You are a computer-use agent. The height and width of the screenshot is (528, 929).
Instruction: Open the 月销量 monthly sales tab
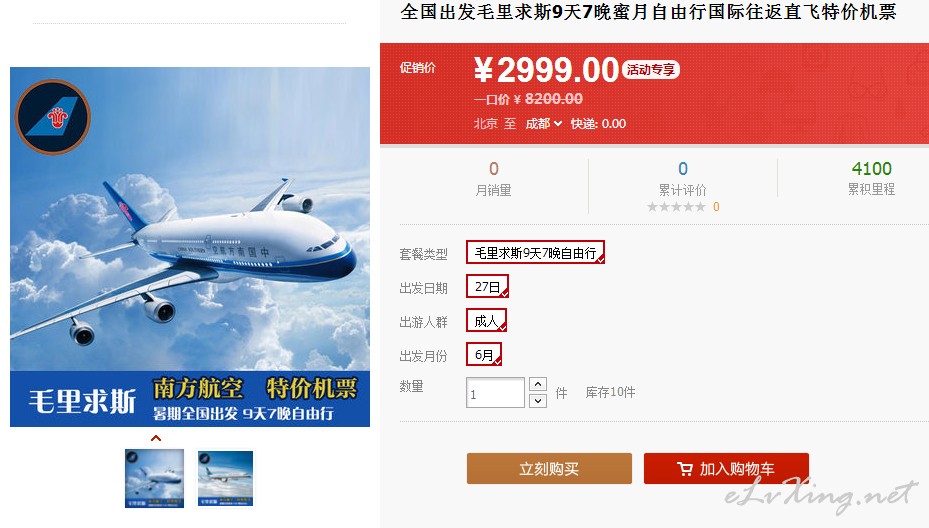(x=494, y=179)
